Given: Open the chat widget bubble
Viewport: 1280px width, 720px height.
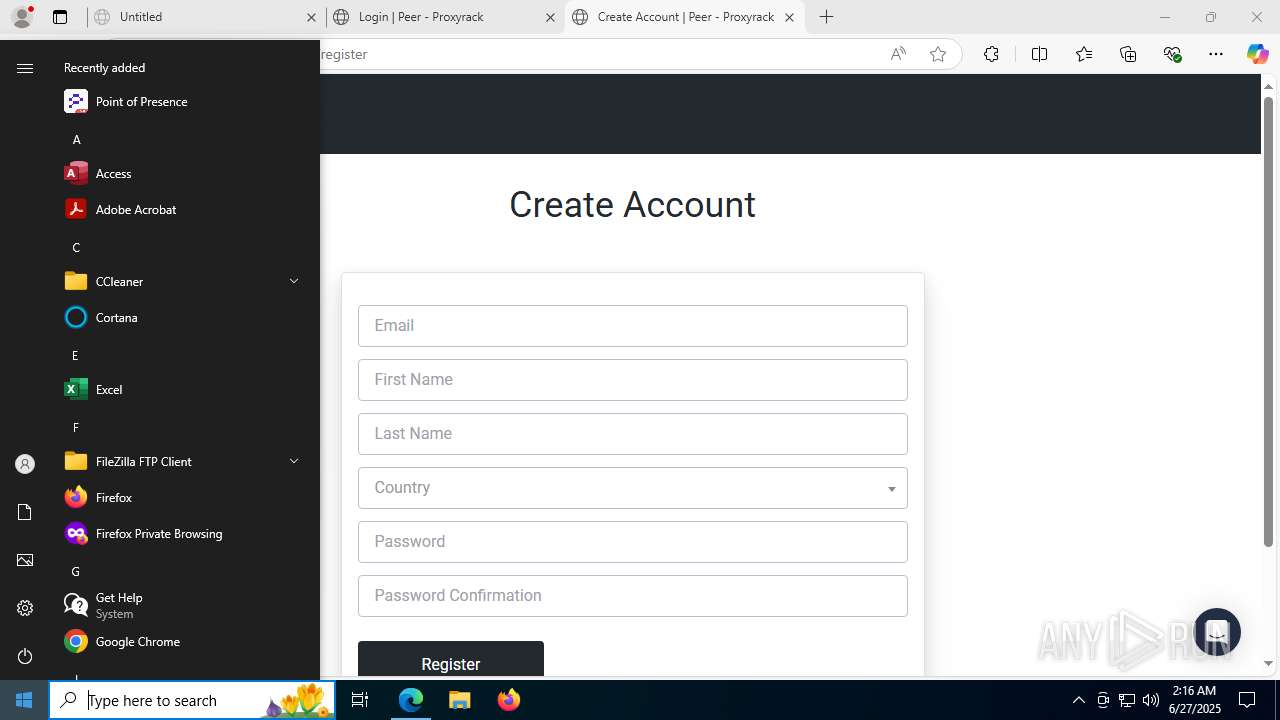Looking at the screenshot, I should [1217, 632].
